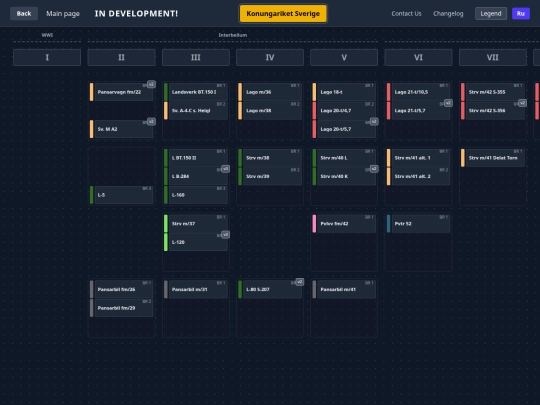Select the Strv m/41 Delat Torn card

(x=493, y=158)
